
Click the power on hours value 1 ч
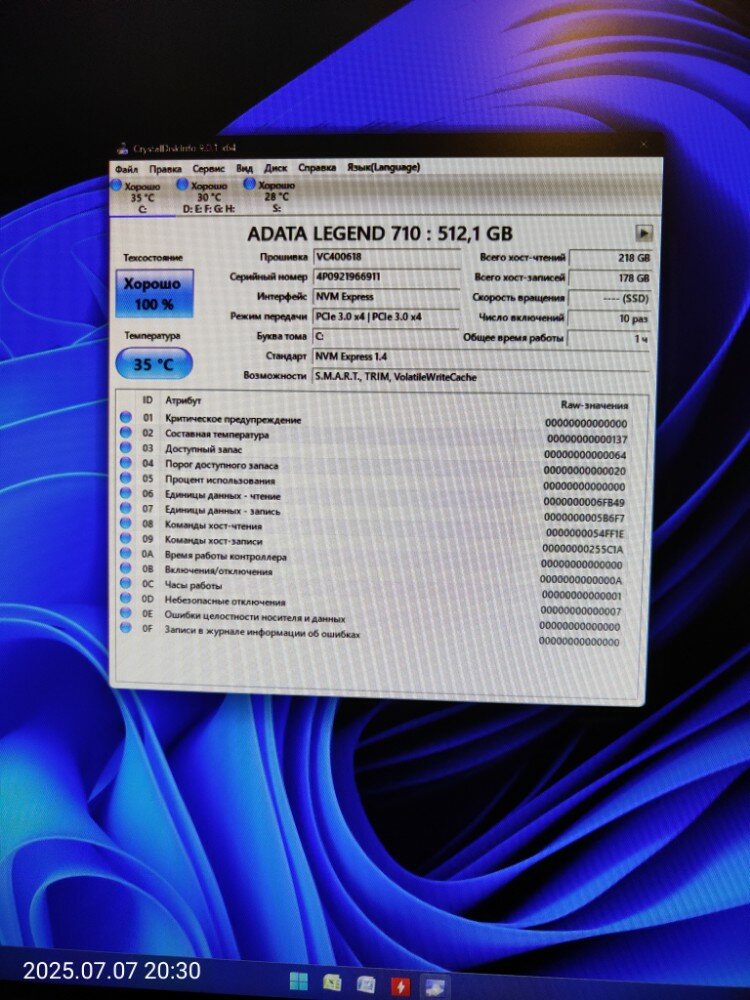point(609,339)
